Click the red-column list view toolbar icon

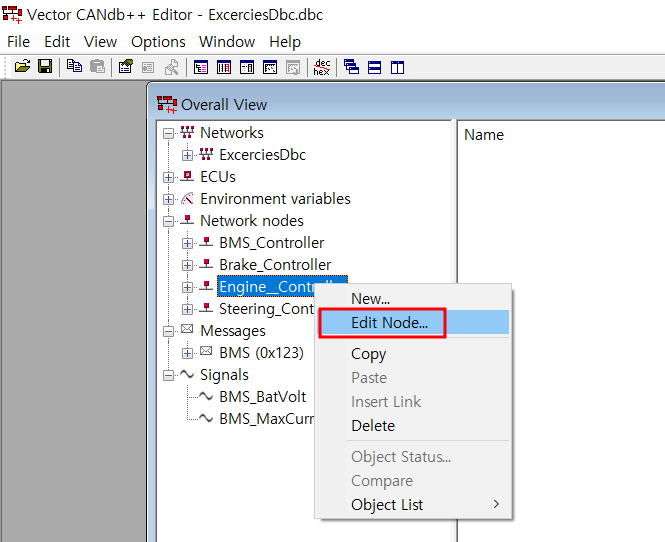click(224, 67)
